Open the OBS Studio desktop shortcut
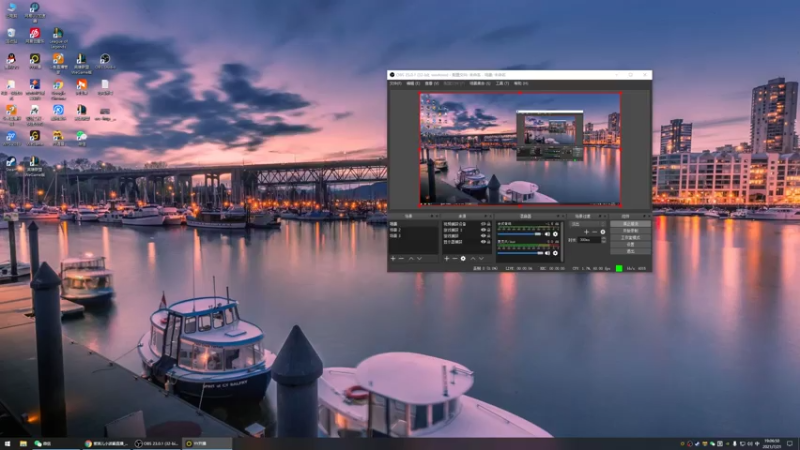The width and height of the screenshot is (800, 450). click(105, 61)
